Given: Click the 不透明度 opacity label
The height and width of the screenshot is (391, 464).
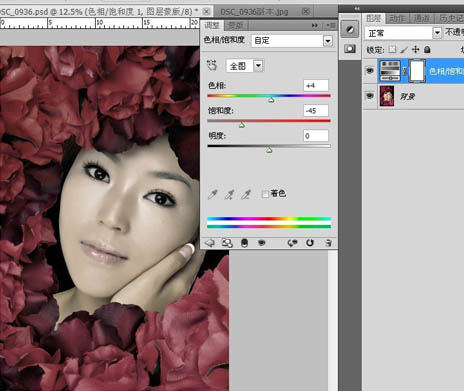Looking at the screenshot, I should point(455,32).
